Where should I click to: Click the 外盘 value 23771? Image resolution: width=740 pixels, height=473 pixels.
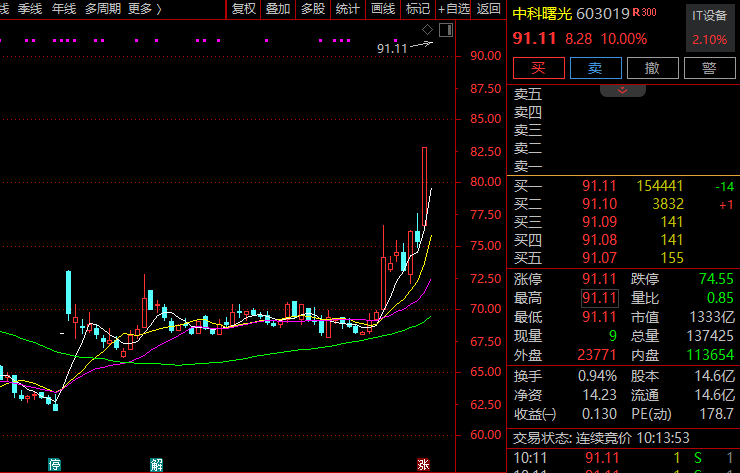coord(597,355)
